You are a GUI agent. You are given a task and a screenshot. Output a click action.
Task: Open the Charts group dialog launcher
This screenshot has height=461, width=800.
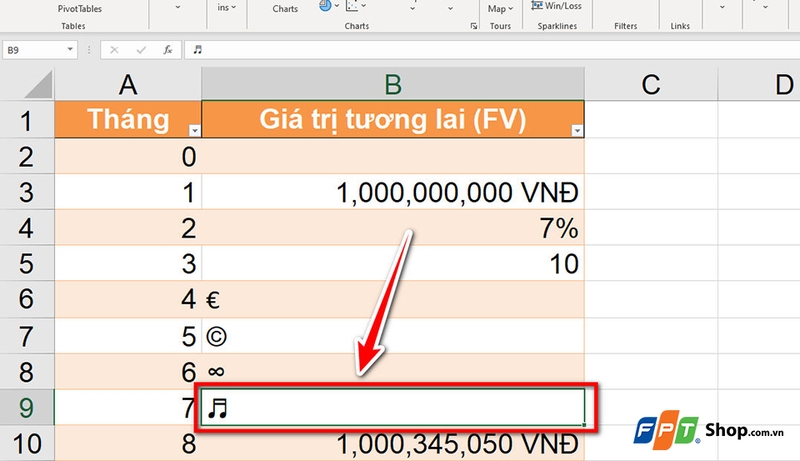pos(474,26)
